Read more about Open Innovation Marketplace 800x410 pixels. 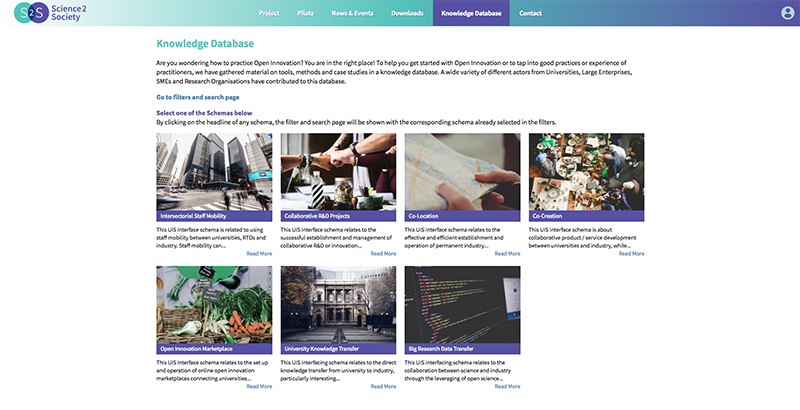pos(259,386)
